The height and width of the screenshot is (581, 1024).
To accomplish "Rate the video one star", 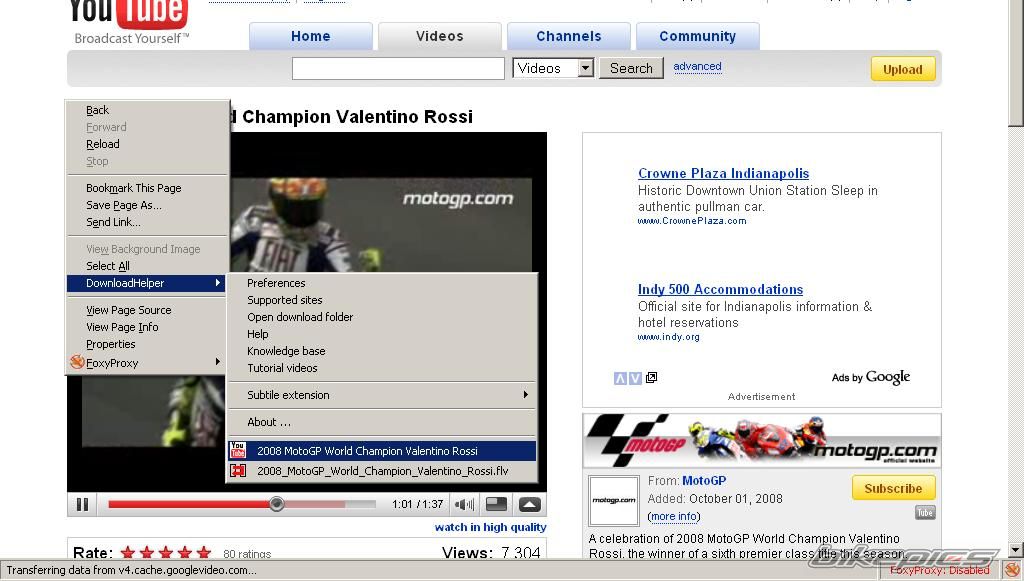I will [127, 553].
